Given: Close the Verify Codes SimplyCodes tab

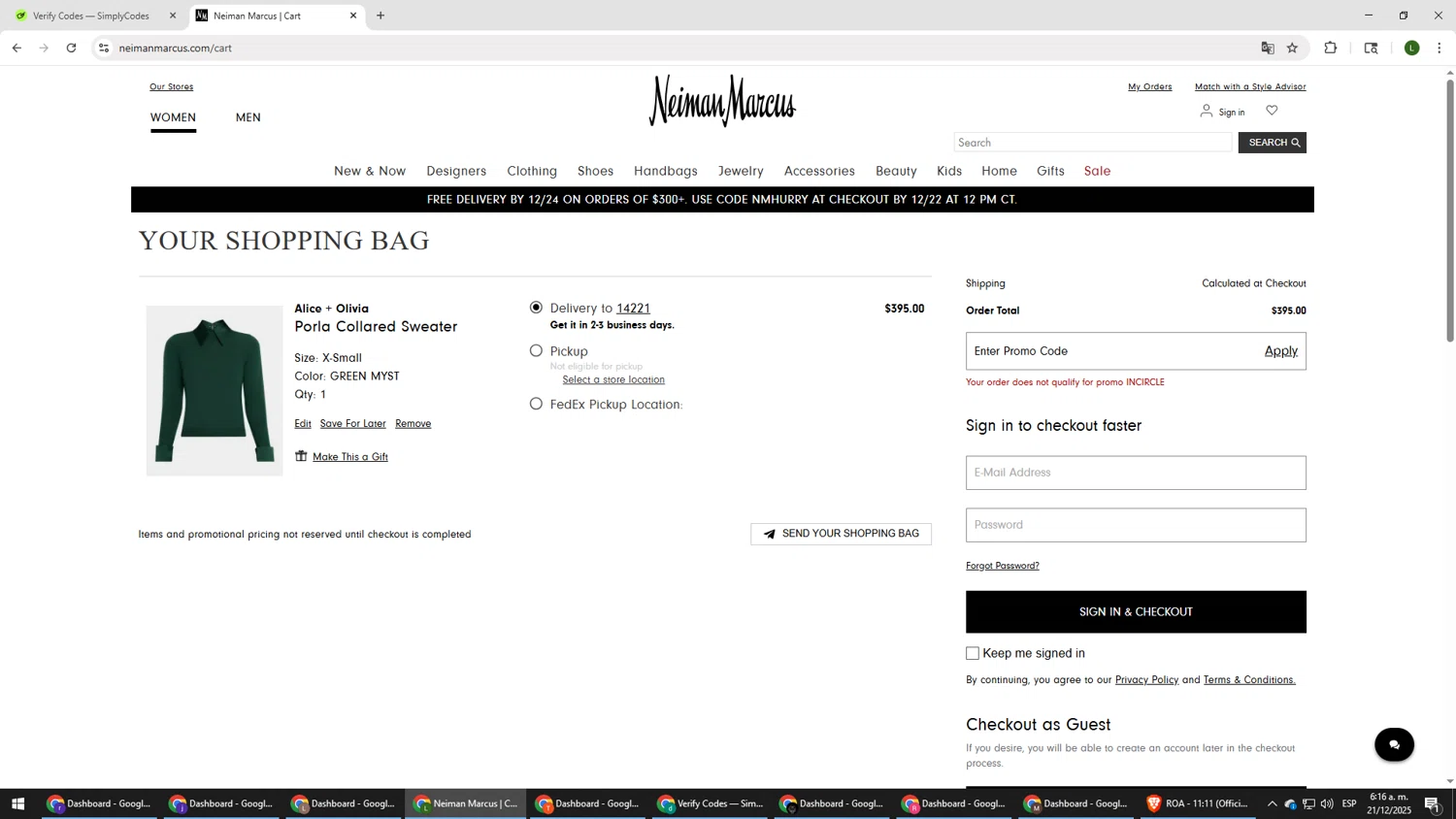Looking at the screenshot, I should coord(173,16).
